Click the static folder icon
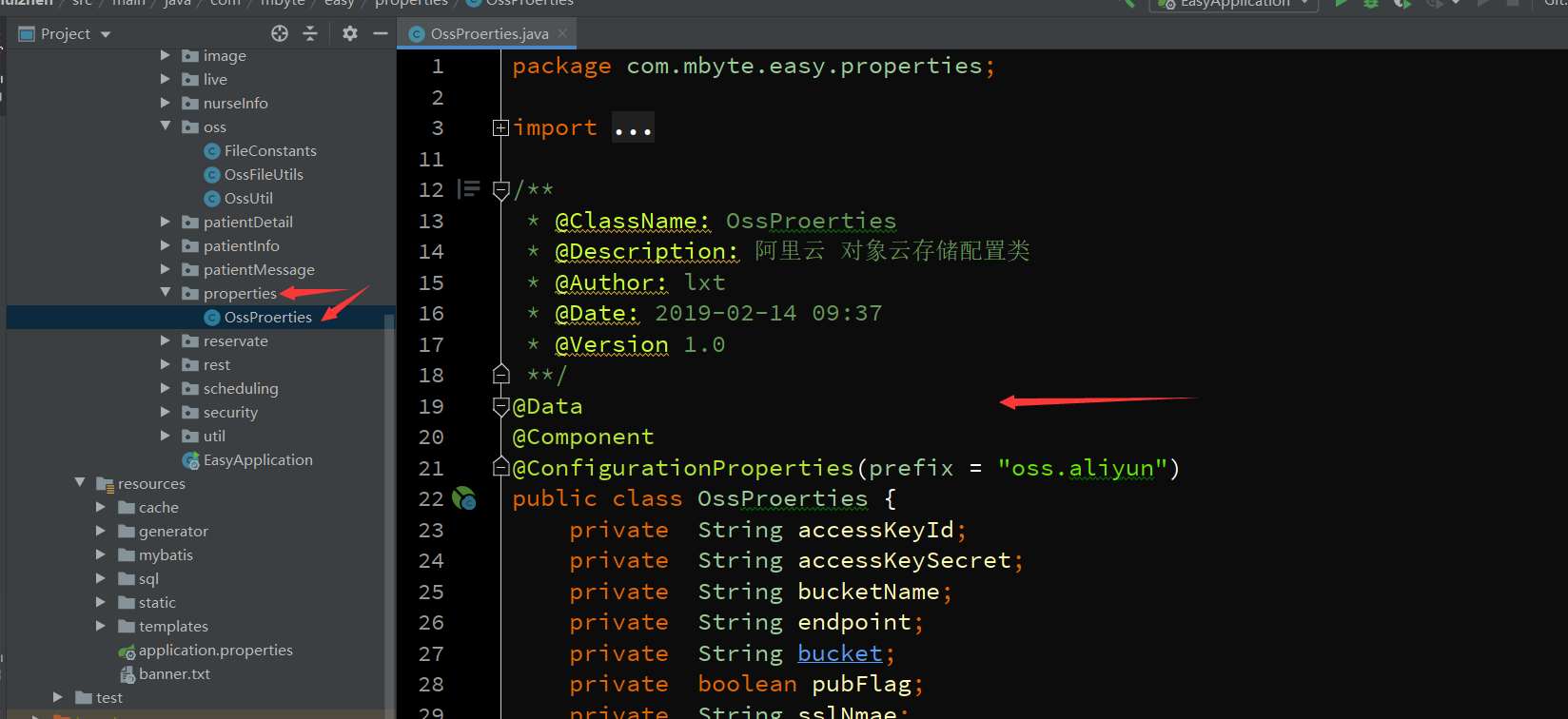This screenshot has width=1568, height=719. click(126, 602)
